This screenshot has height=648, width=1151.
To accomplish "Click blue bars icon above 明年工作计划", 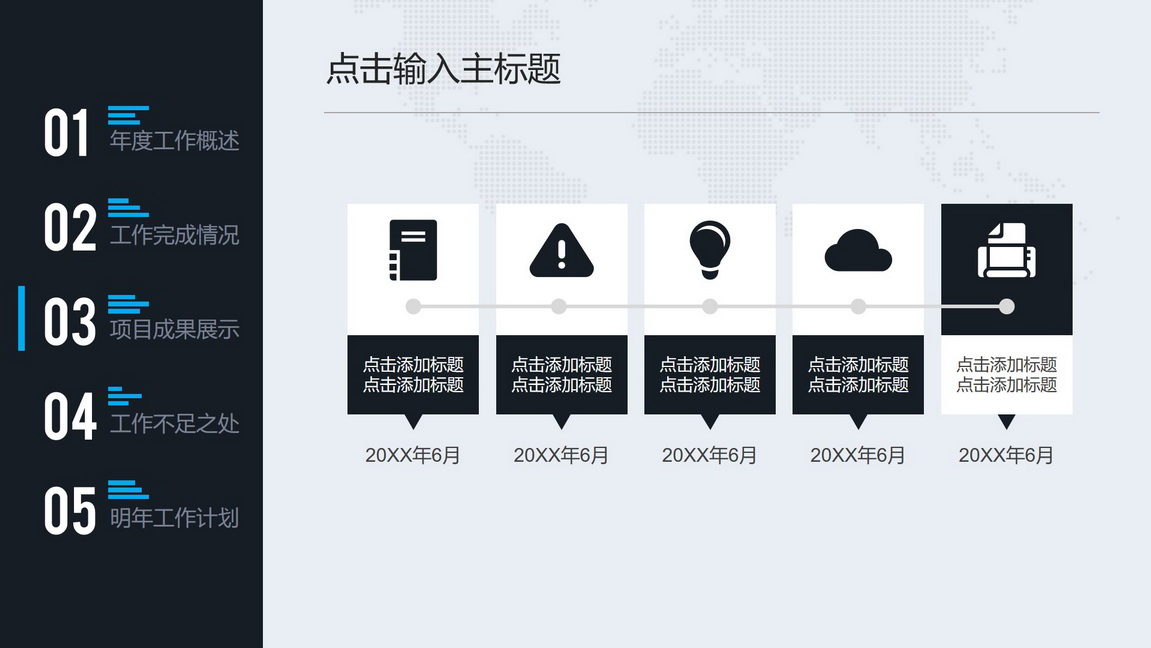I will 128,489.
